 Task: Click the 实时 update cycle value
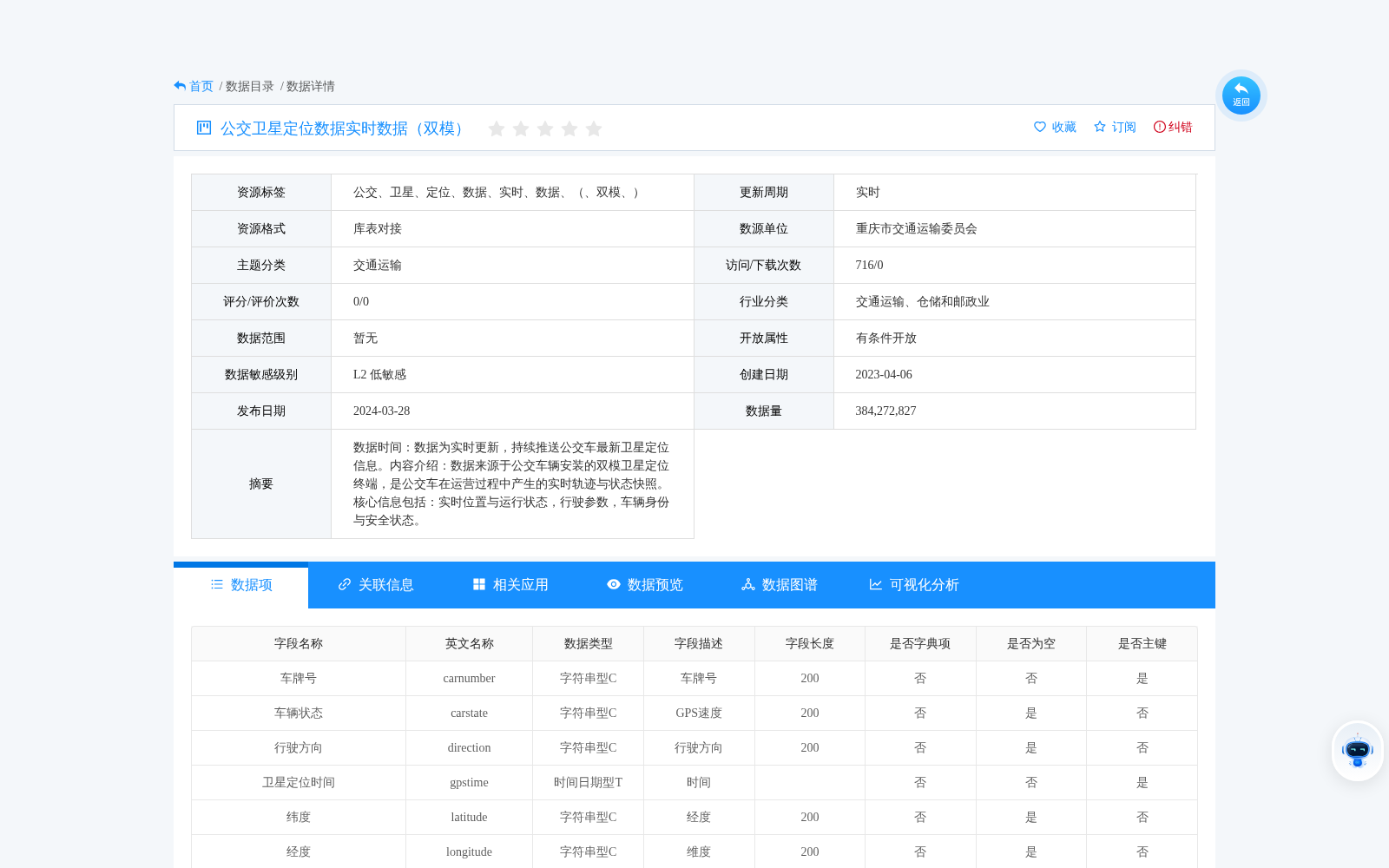coord(868,192)
